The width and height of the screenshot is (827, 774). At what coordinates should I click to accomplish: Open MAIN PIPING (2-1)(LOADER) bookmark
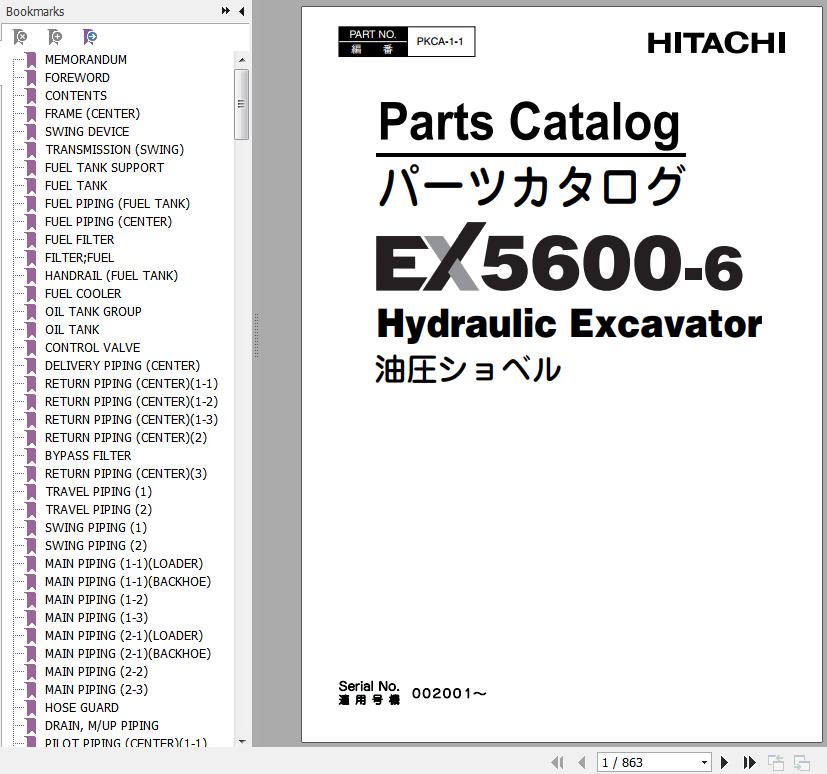pyautogui.click(x=124, y=635)
